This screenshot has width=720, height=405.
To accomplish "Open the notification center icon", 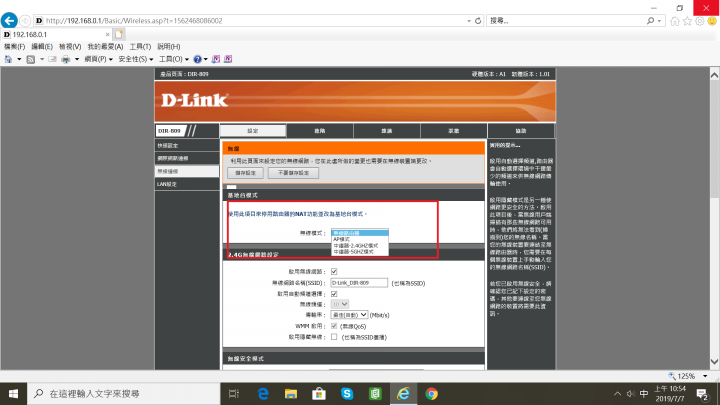I will [702, 394].
